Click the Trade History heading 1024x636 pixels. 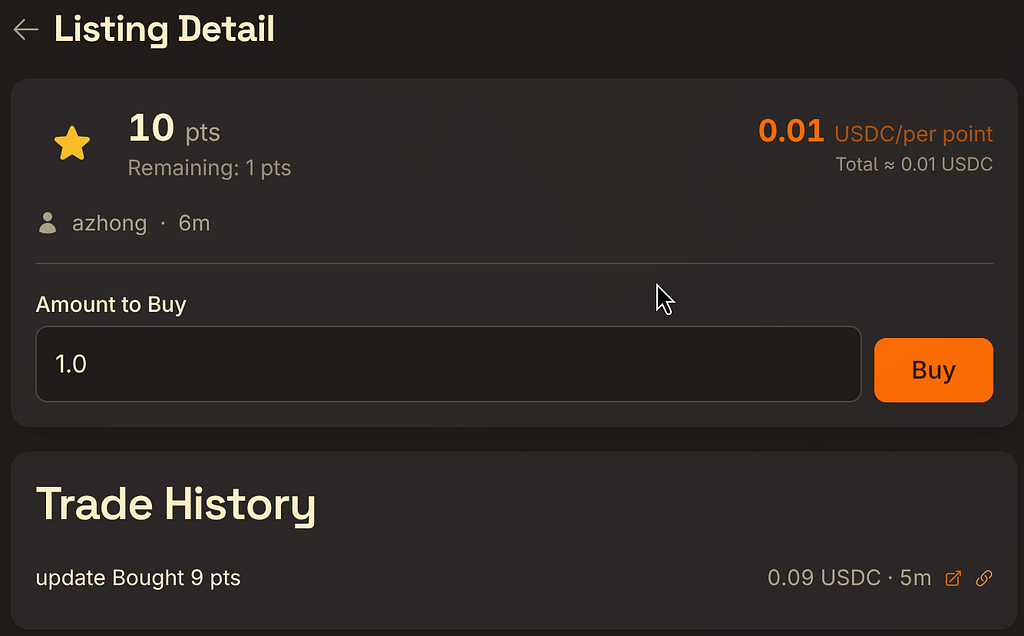point(176,504)
